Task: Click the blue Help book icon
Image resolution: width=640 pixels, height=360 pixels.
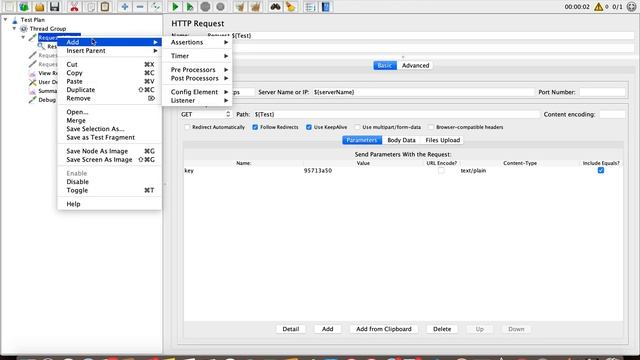Action: [x=326, y=7]
